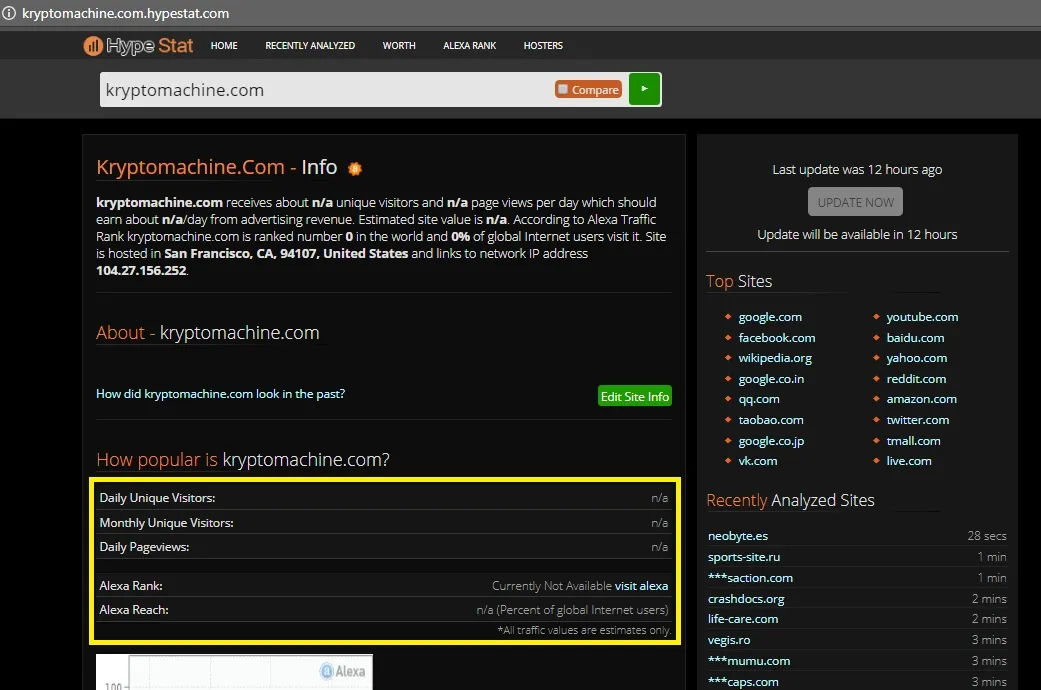The width and height of the screenshot is (1041, 690).
Task: Open the HOME menu item
Action: pyautogui.click(x=224, y=46)
